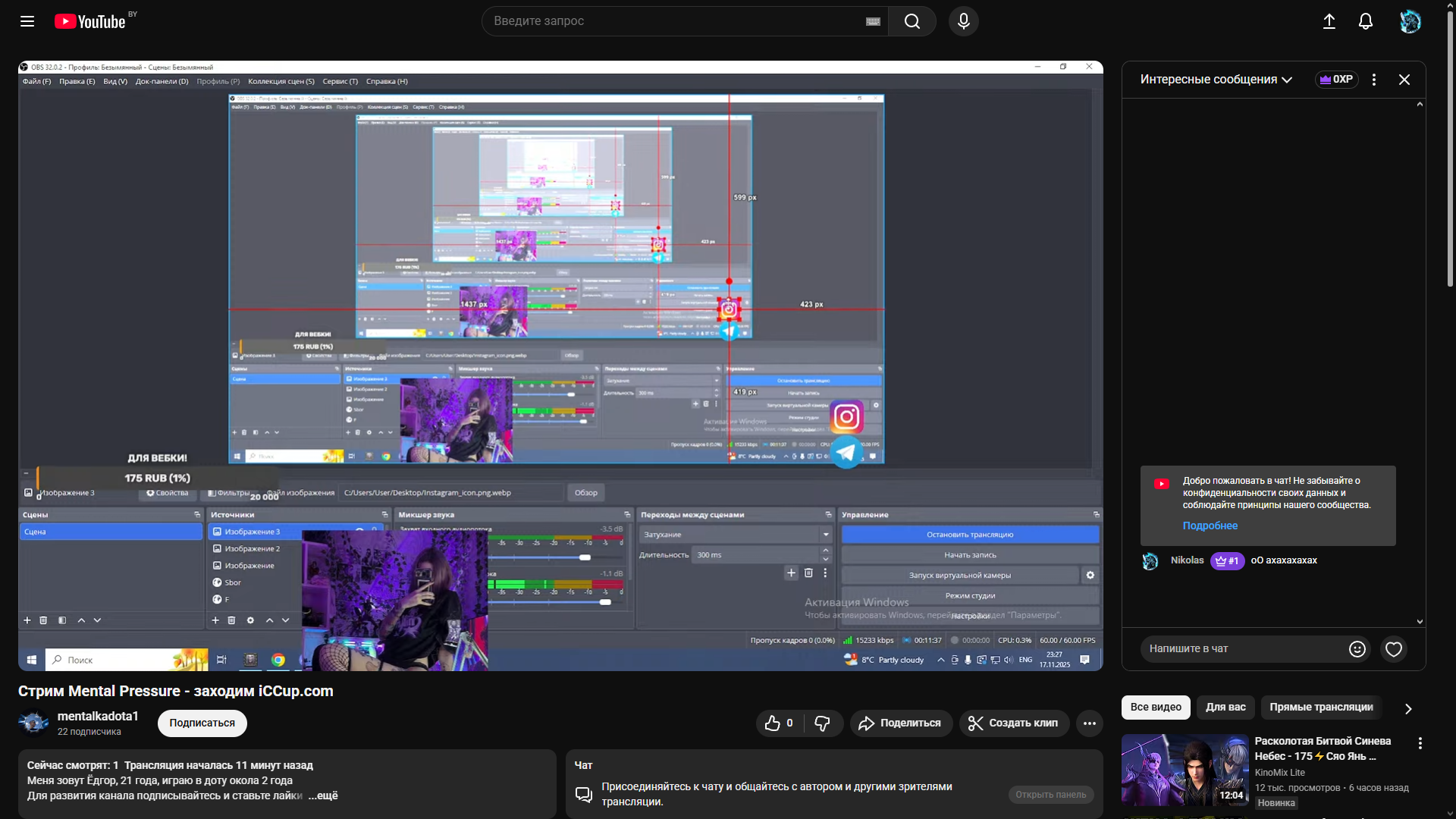The image size is (1456, 819).
Task: Expand the 'Интересные сообщения' chat dropdown
Action: click(x=1216, y=80)
